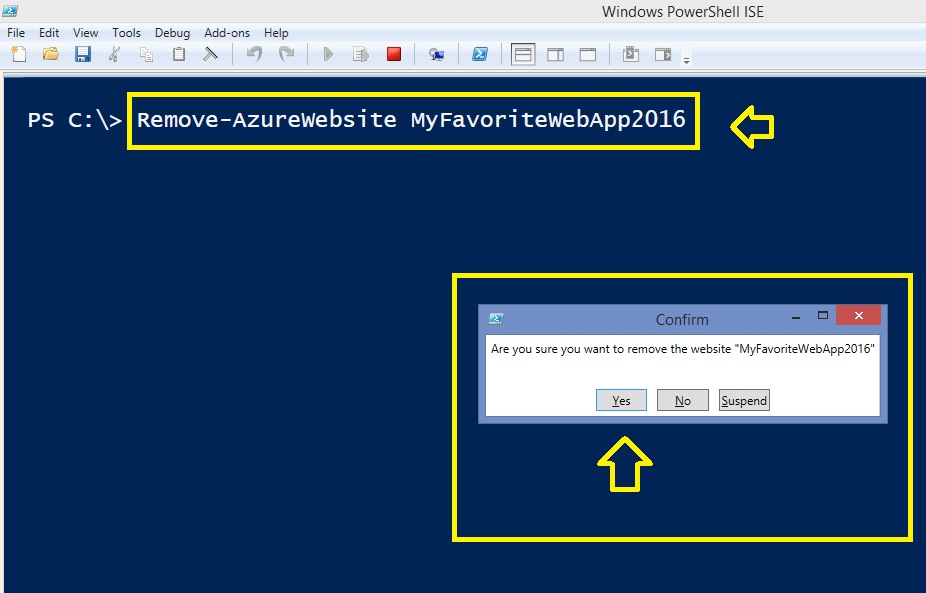Show script pane maximized layout icon
This screenshot has height=593, width=926.
(x=588, y=54)
